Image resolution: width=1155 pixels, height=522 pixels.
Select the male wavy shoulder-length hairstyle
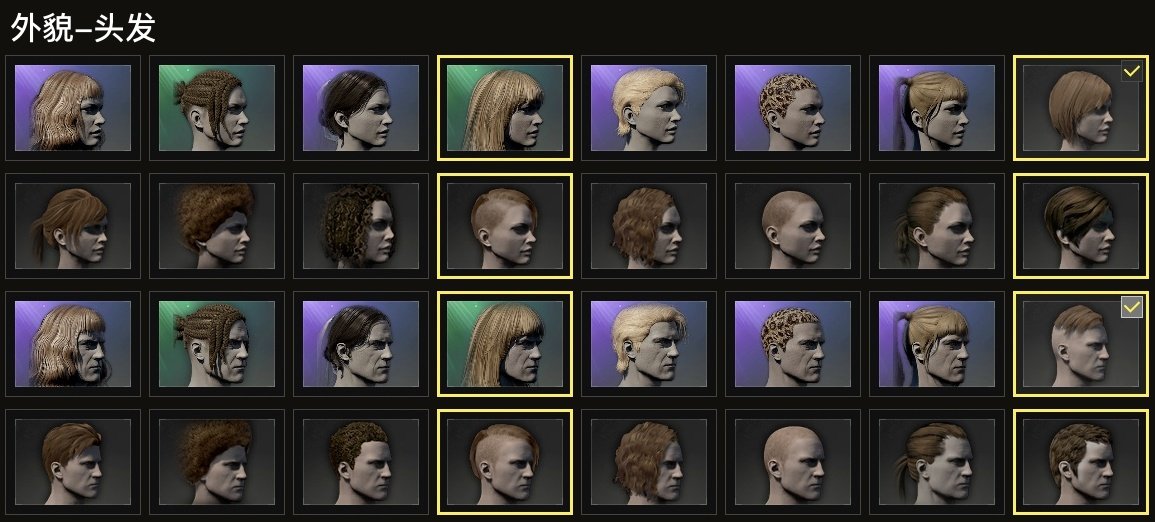point(649,462)
